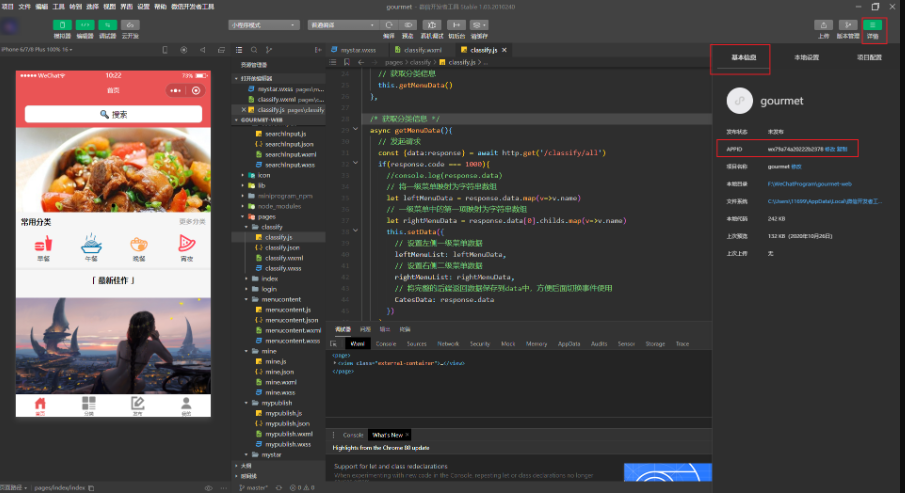Viewport: 905px width, 493px height.
Task: Click the element inspector arrow in debugger
Action: 334,343
